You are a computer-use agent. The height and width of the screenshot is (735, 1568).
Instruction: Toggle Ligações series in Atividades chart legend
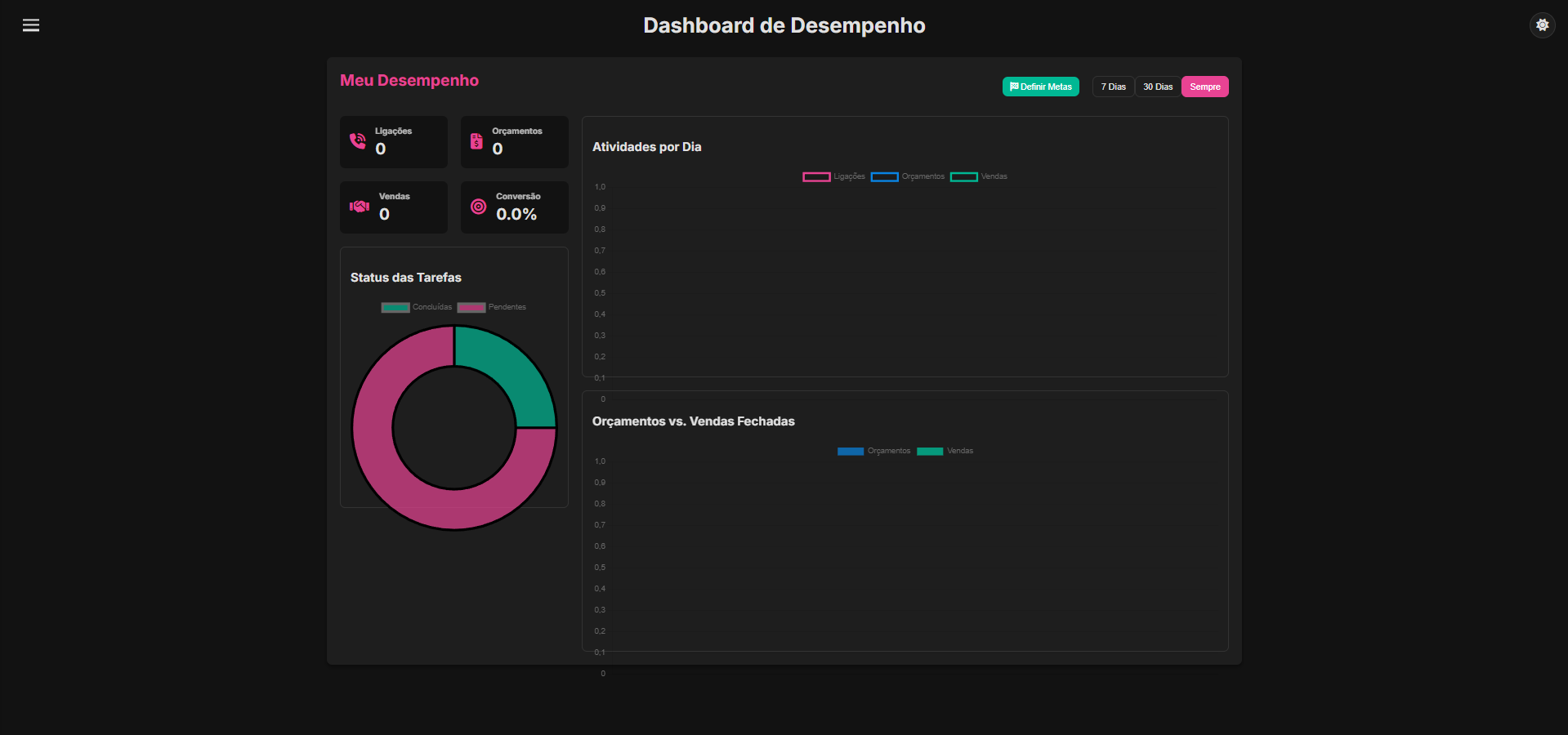pos(833,176)
